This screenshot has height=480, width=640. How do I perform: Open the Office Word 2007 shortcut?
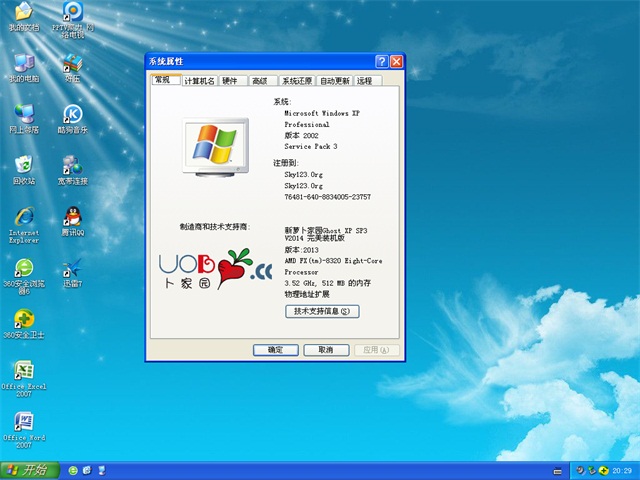pos(24,422)
